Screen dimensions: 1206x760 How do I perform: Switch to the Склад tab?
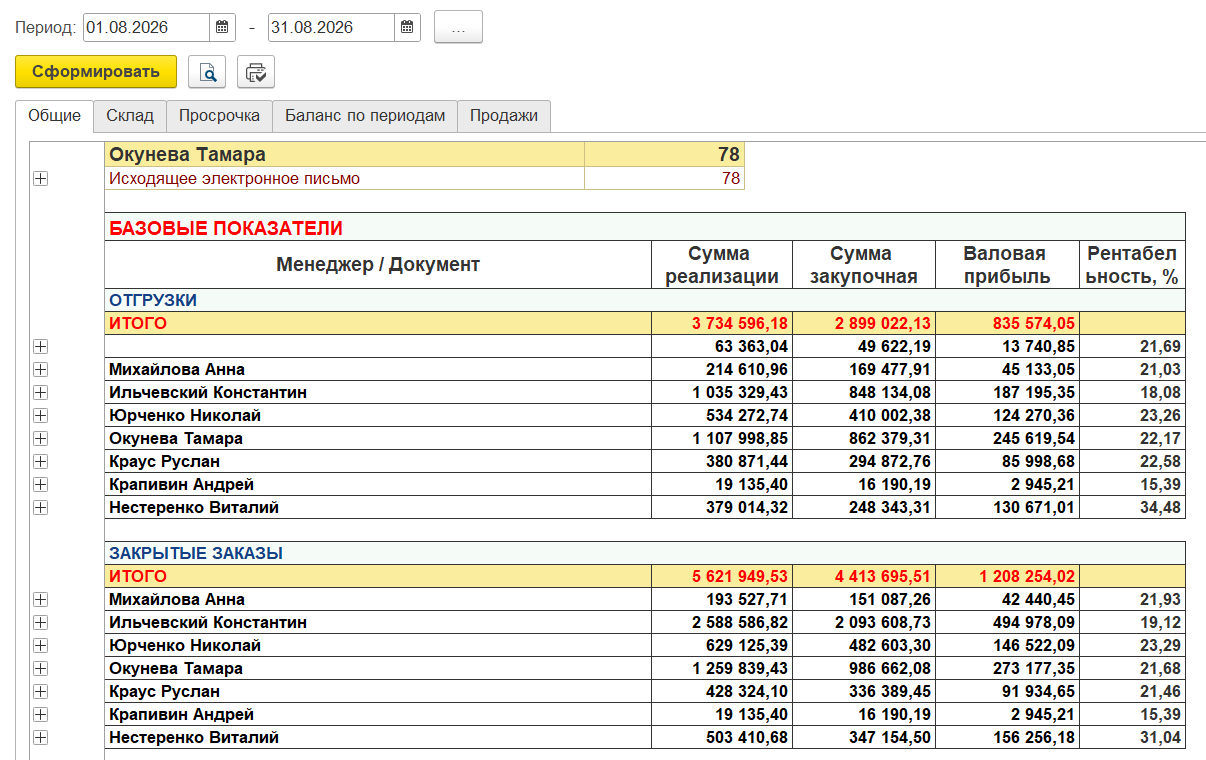[130, 116]
